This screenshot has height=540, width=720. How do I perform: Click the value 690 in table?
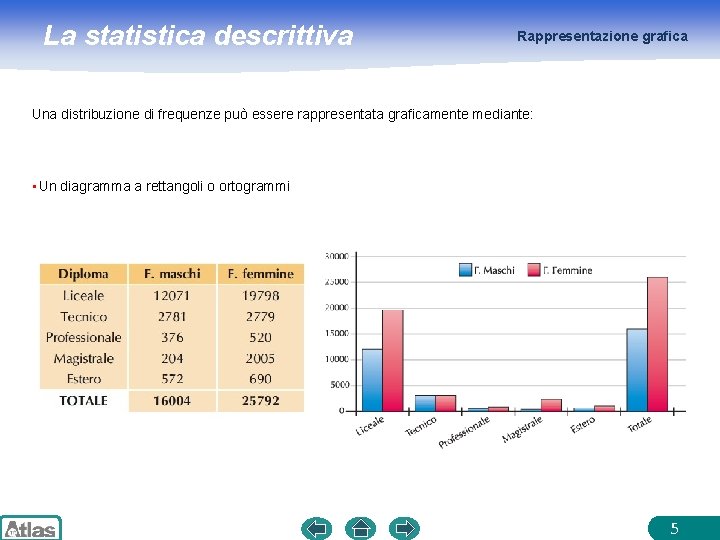tap(260, 379)
